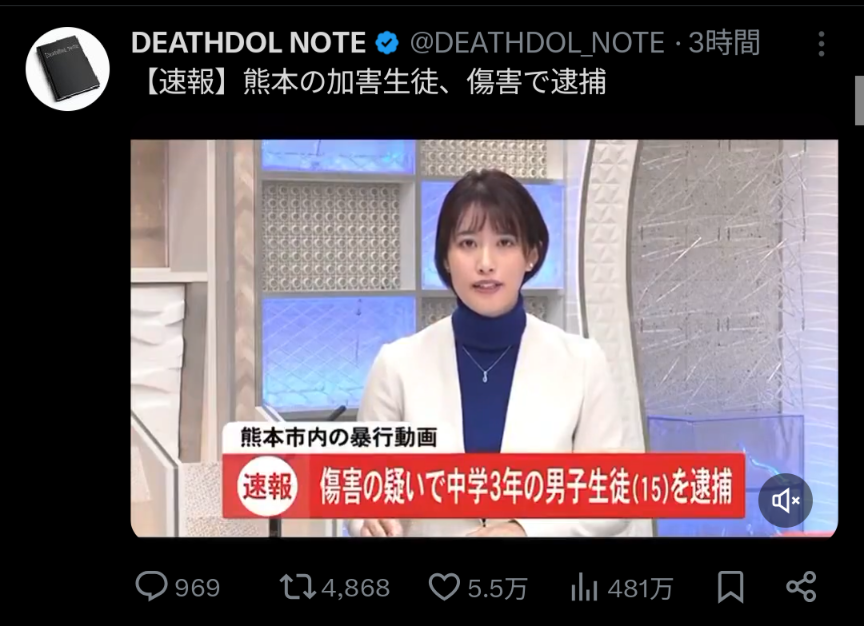Image resolution: width=864 pixels, height=626 pixels.
Task: Click the 4,868 repost count number
Action: pos(355,588)
